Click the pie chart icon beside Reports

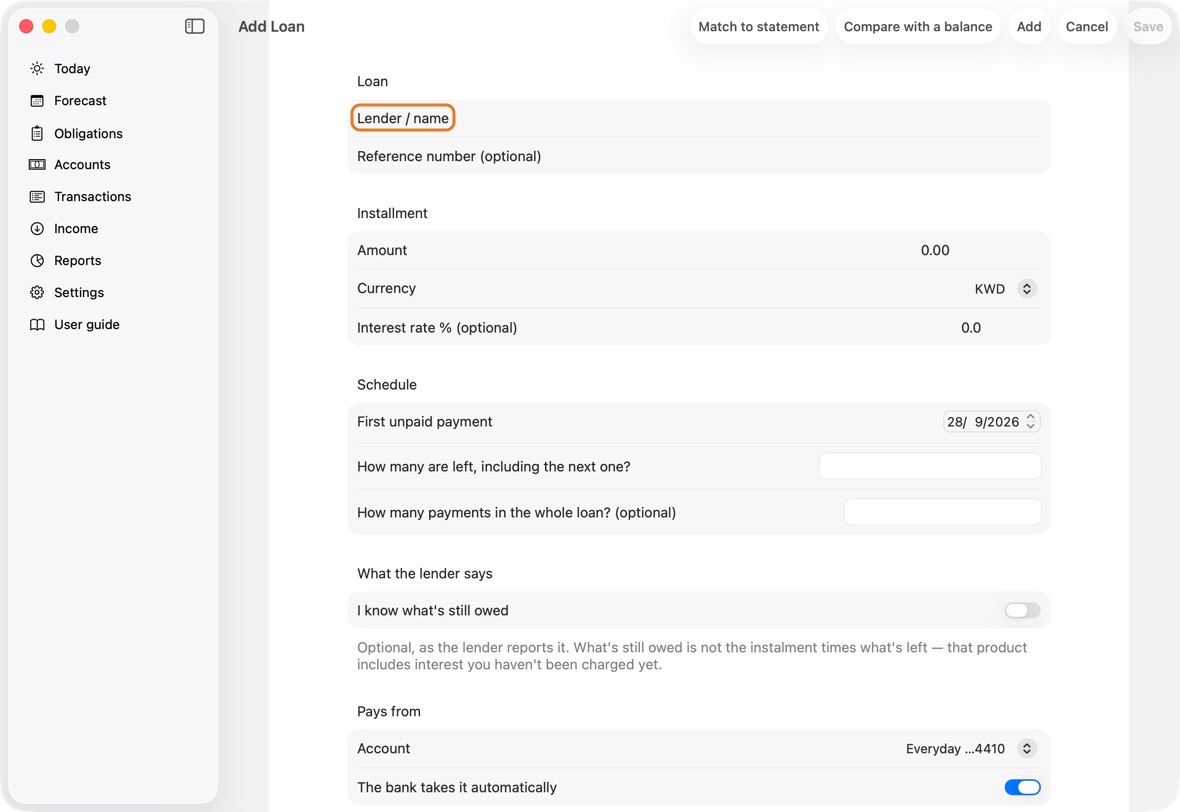(x=37, y=260)
